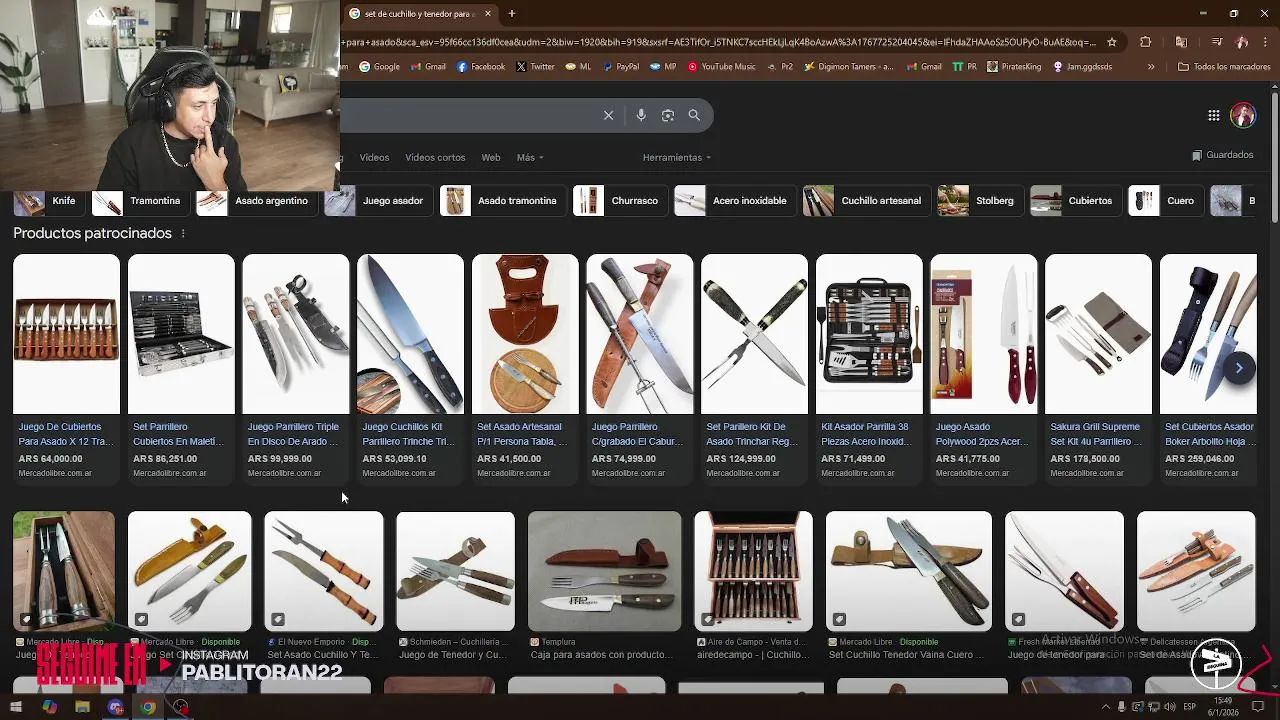The width and height of the screenshot is (1280, 720).
Task: Open Chrome profile picture in toolbar
Action: [x=1242, y=42]
